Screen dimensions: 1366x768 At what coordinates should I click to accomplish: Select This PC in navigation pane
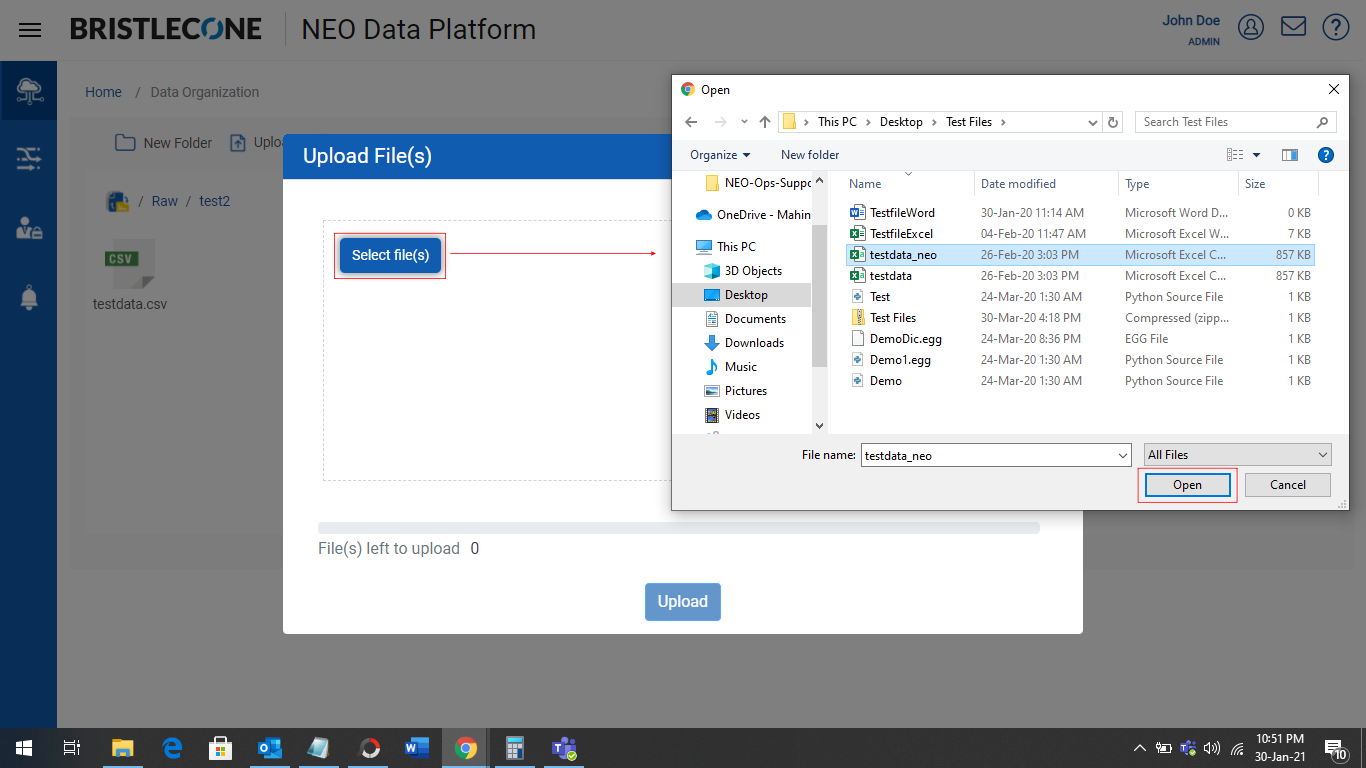(726, 247)
